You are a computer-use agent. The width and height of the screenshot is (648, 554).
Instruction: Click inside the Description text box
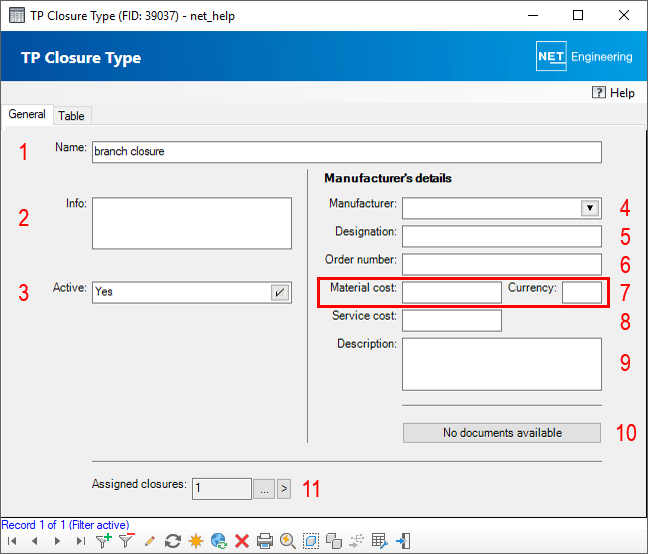pyautogui.click(x=502, y=364)
